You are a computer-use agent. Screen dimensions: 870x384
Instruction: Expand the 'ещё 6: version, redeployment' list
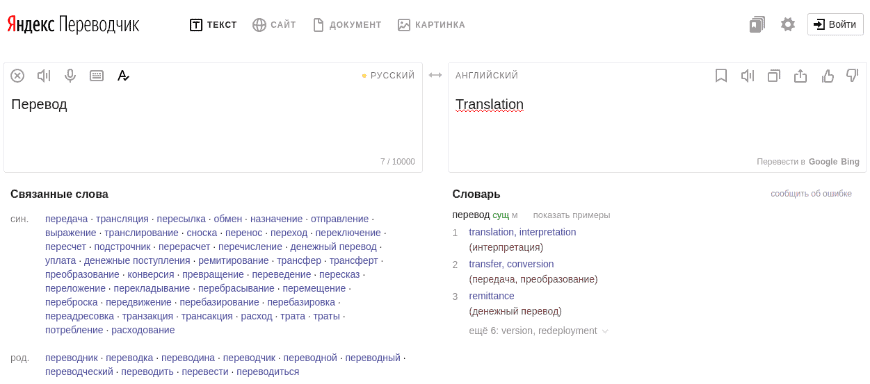click(539, 331)
